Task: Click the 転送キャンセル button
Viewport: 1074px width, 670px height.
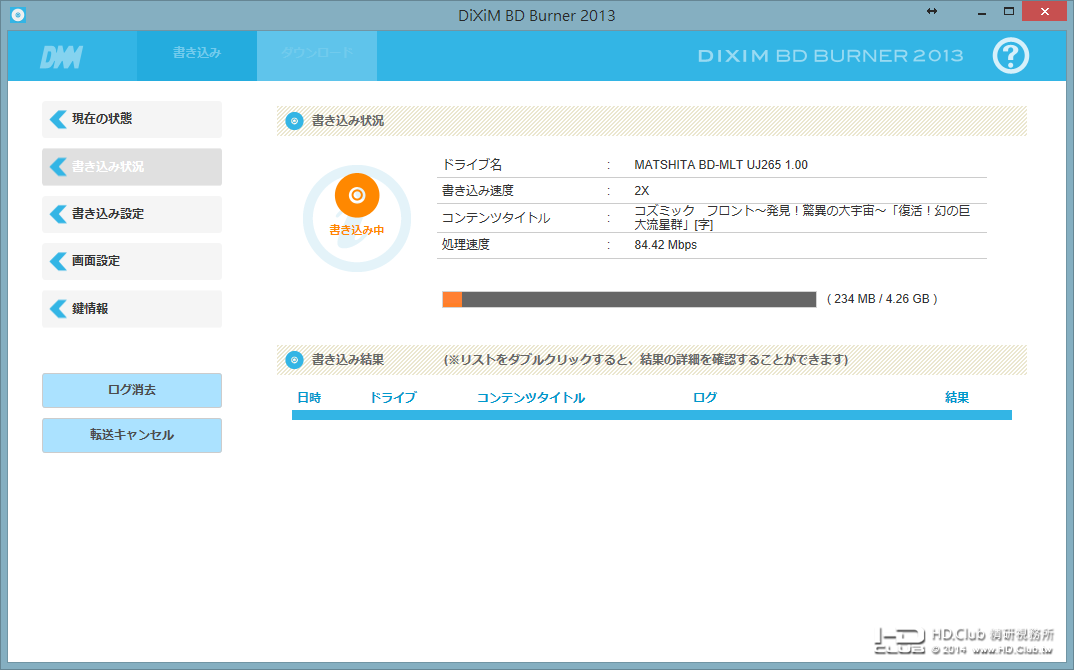Action: click(132, 435)
